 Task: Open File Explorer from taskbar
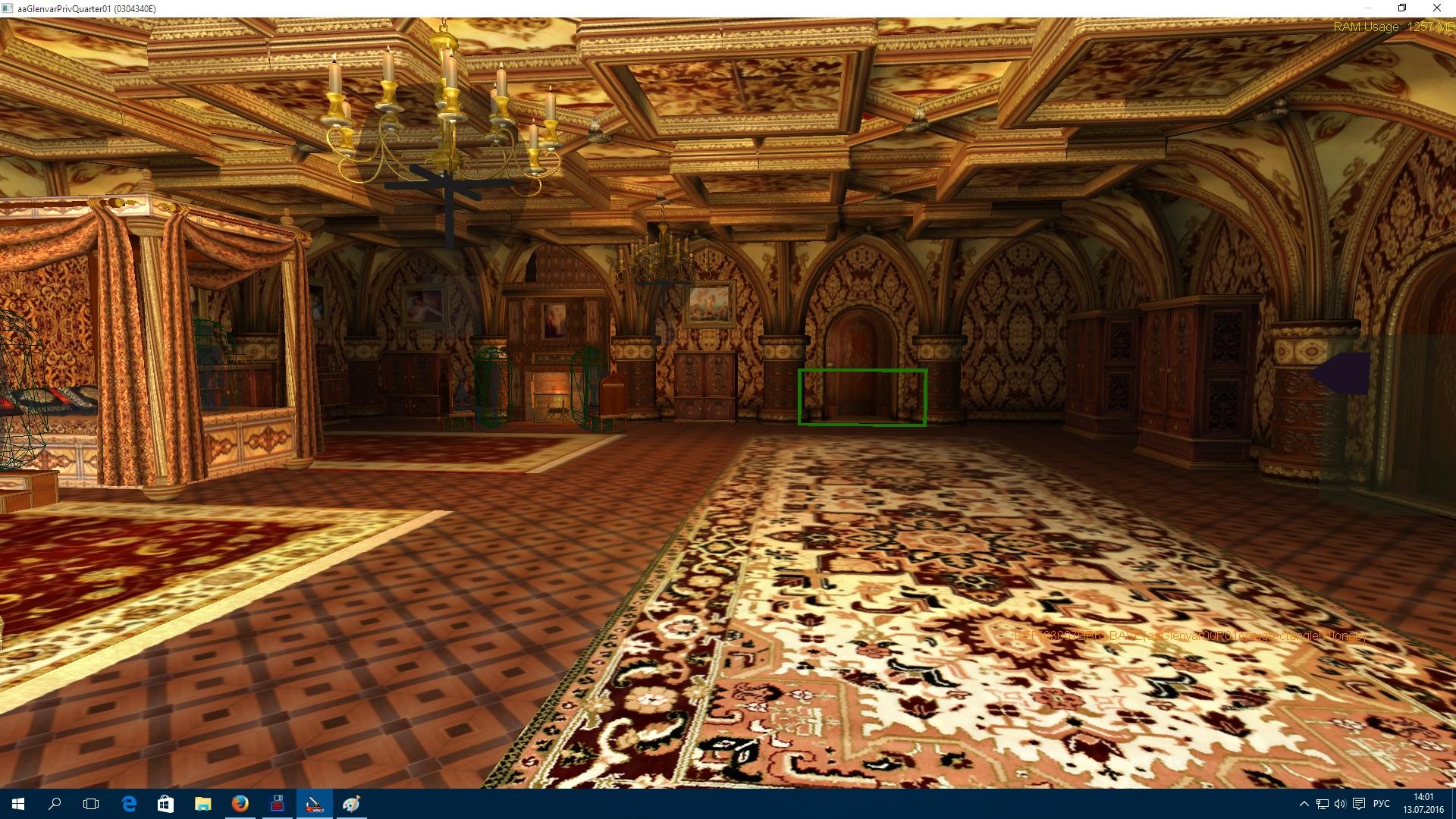(202, 804)
